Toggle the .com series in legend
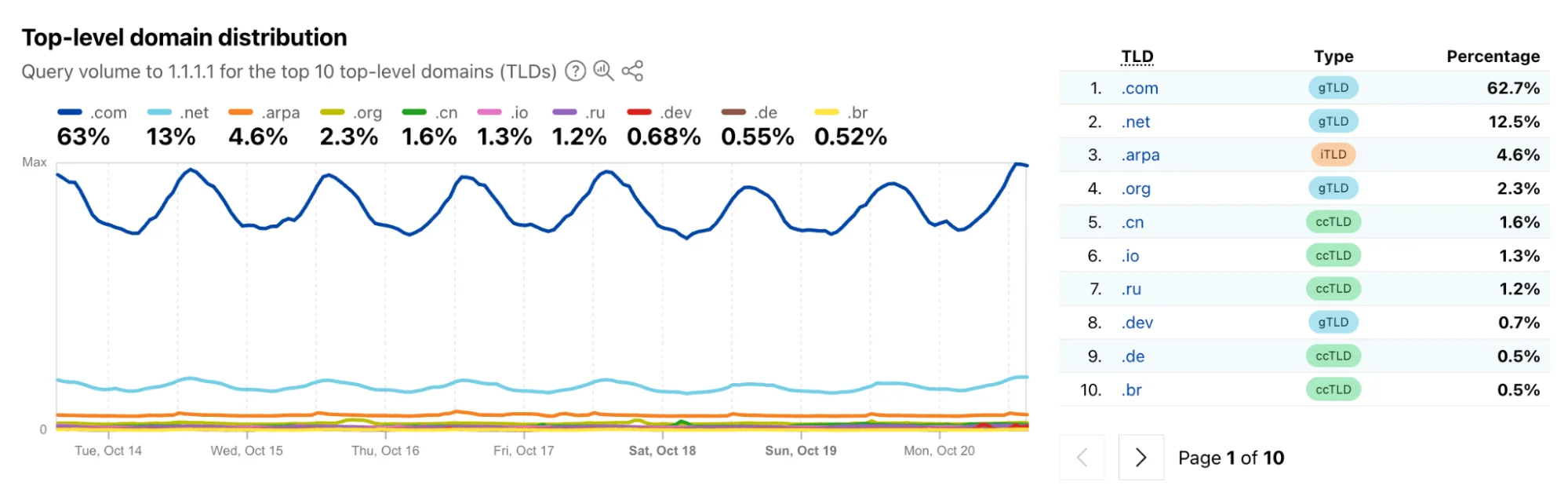This screenshot has width=1568, height=504. coord(93,113)
